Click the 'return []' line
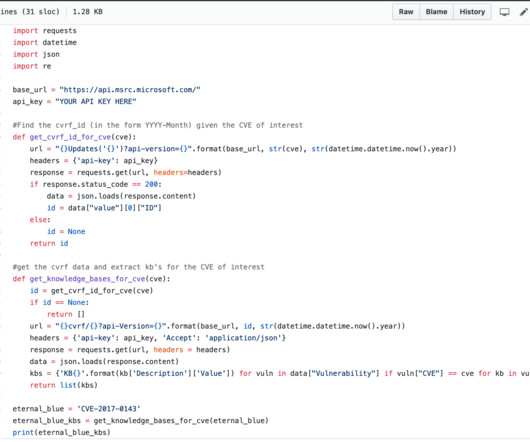Image resolution: width=530 pixels, height=442 pixels. tap(66, 315)
